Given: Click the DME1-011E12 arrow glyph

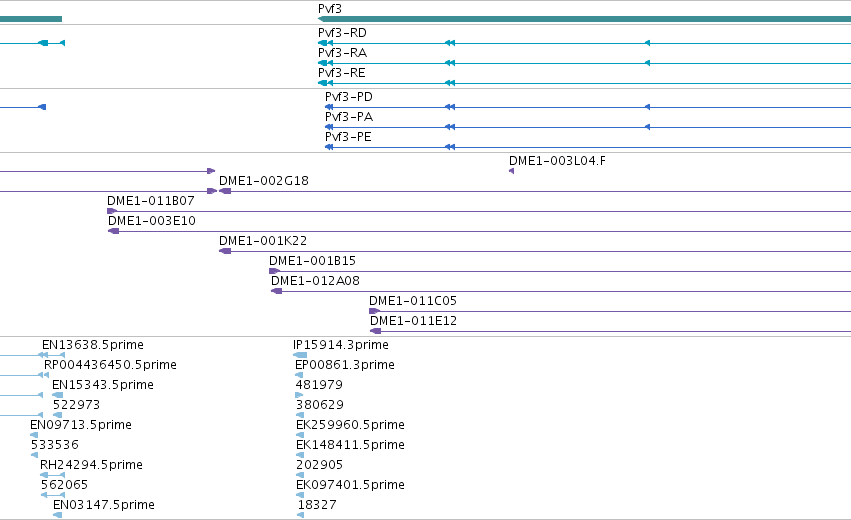Looking at the screenshot, I should point(376,331).
